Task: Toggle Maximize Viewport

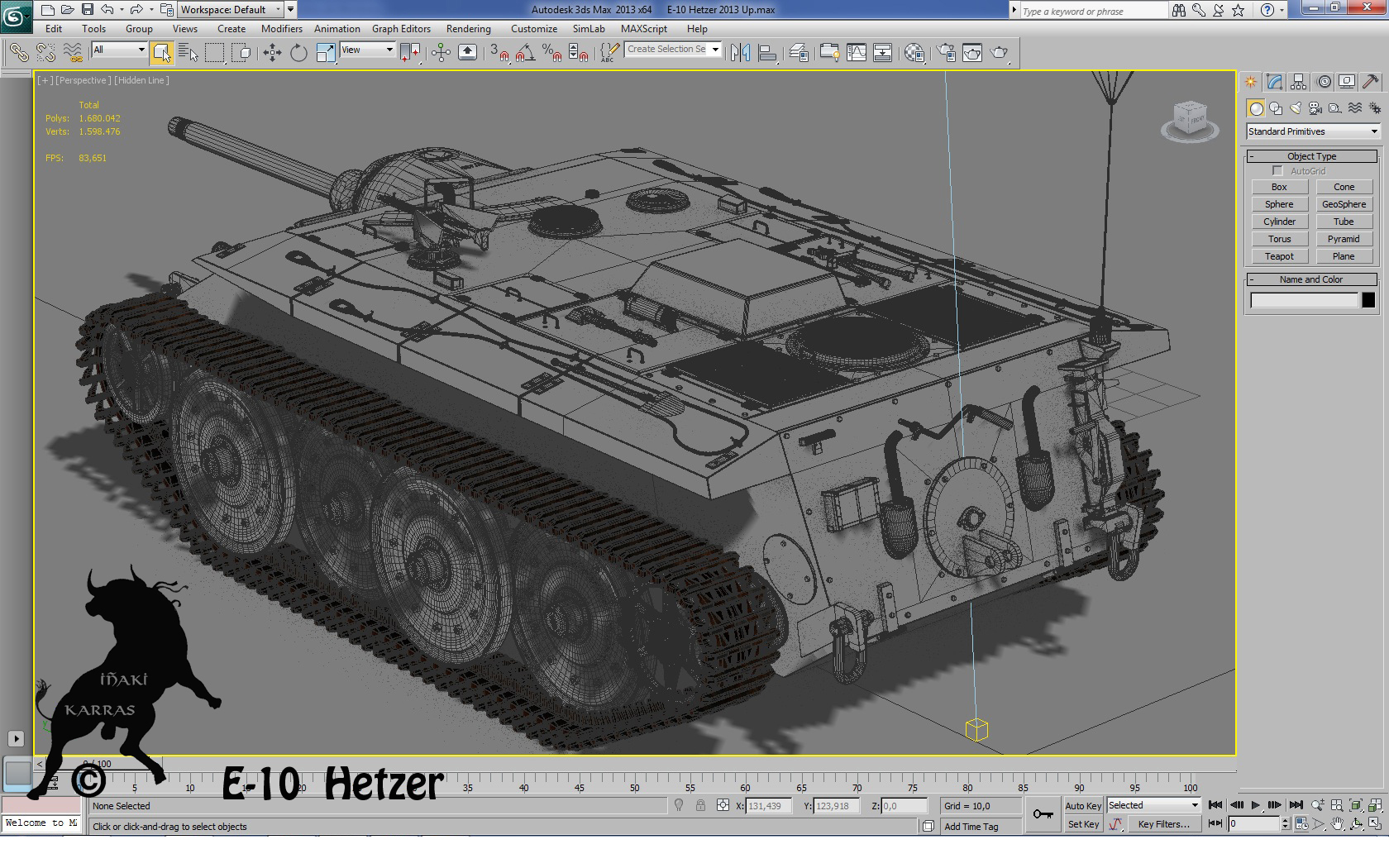Action: coord(1377,823)
